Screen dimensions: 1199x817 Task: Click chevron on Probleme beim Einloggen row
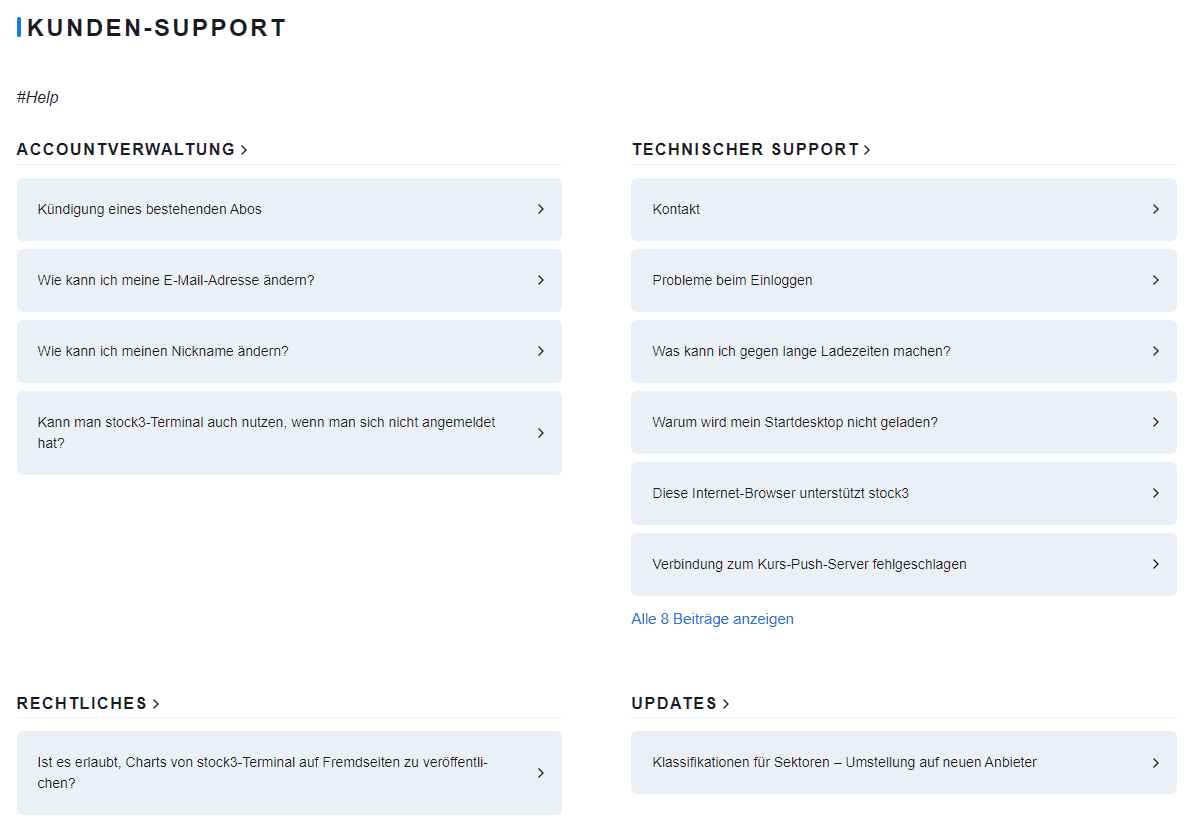1155,280
